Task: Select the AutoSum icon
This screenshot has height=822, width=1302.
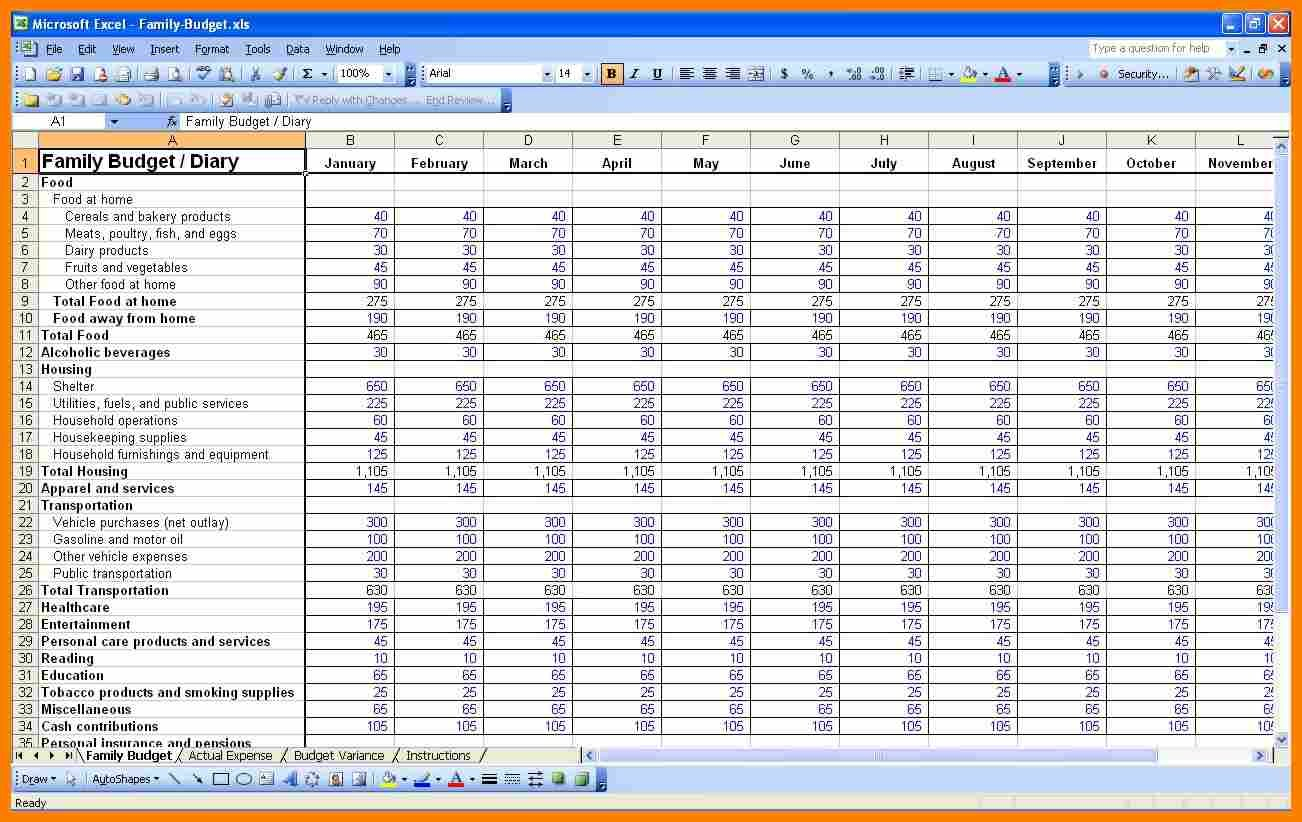Action: pos(308,73)
